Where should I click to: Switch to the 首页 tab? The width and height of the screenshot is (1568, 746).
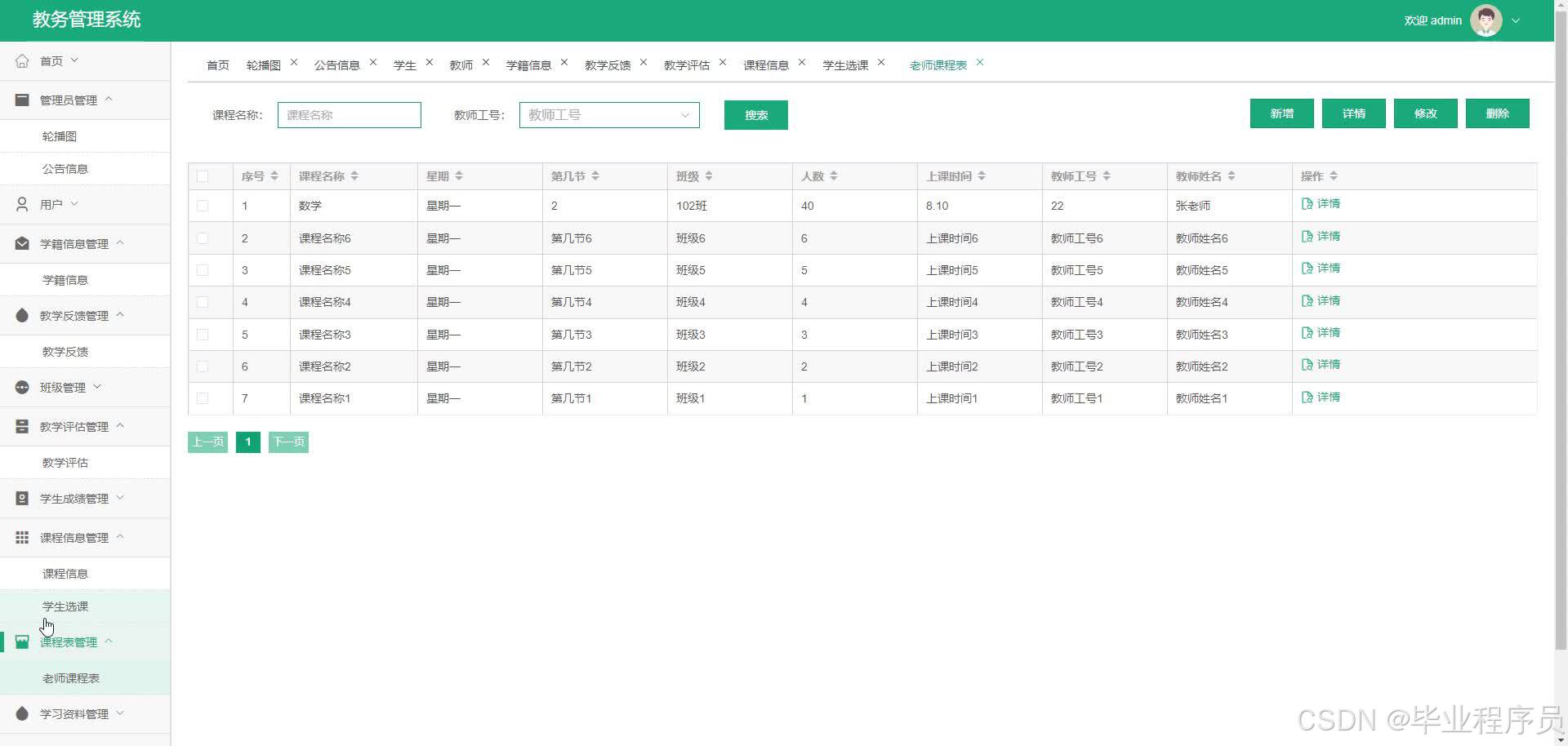218,65
